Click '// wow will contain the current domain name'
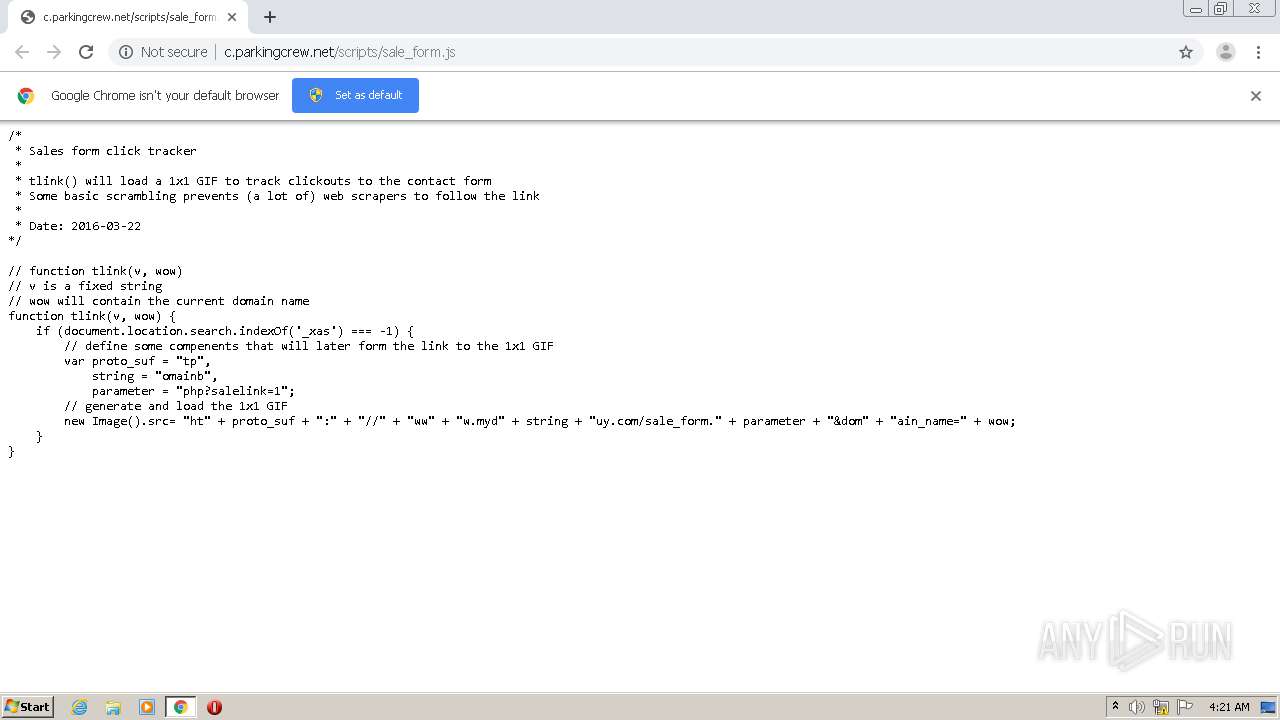1280x720 pixels. [x=159, y=301]
